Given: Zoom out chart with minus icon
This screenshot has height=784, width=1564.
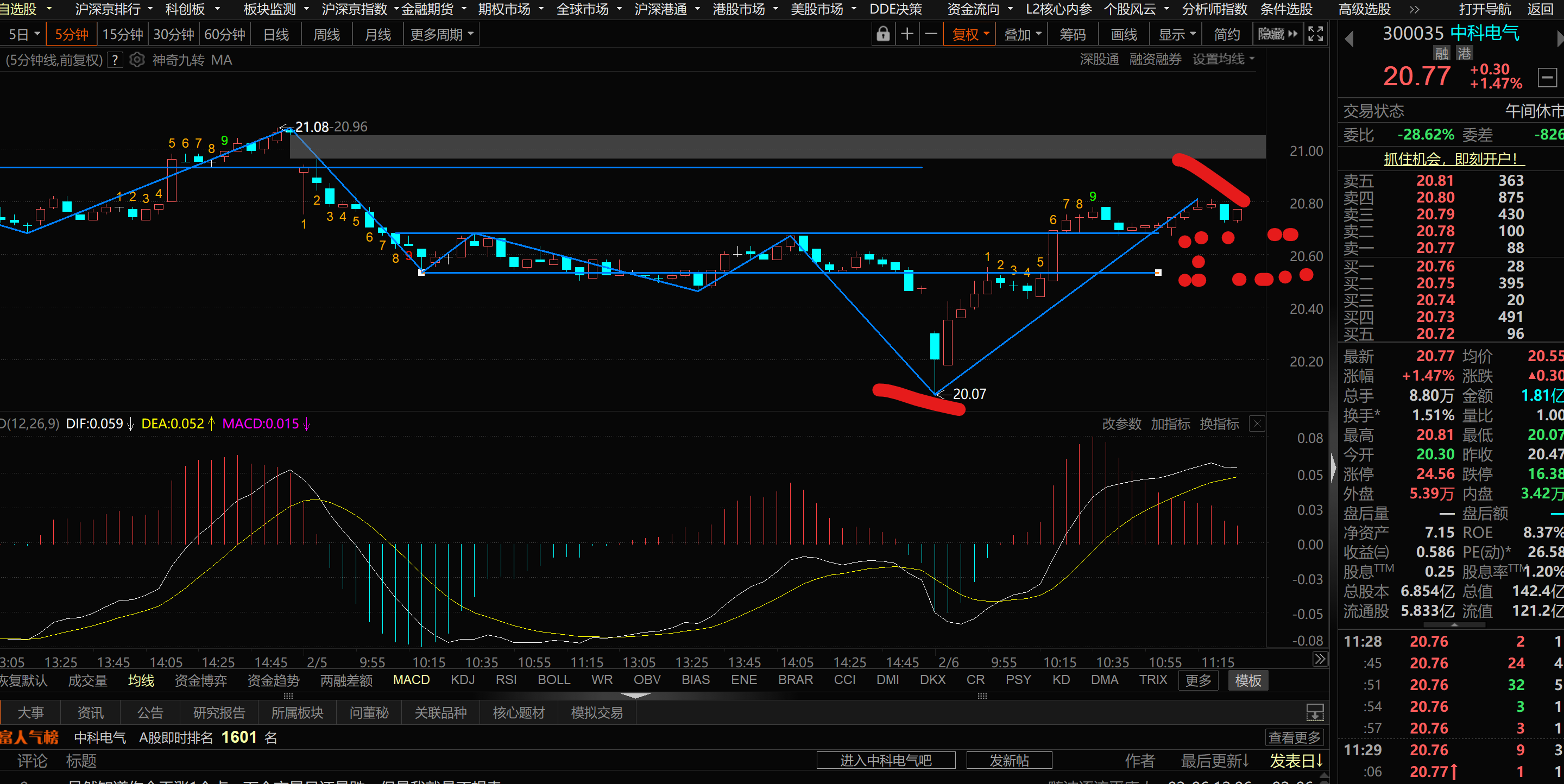Looking at the screenshot, I should pyautogui.click(x=931, y=35).
